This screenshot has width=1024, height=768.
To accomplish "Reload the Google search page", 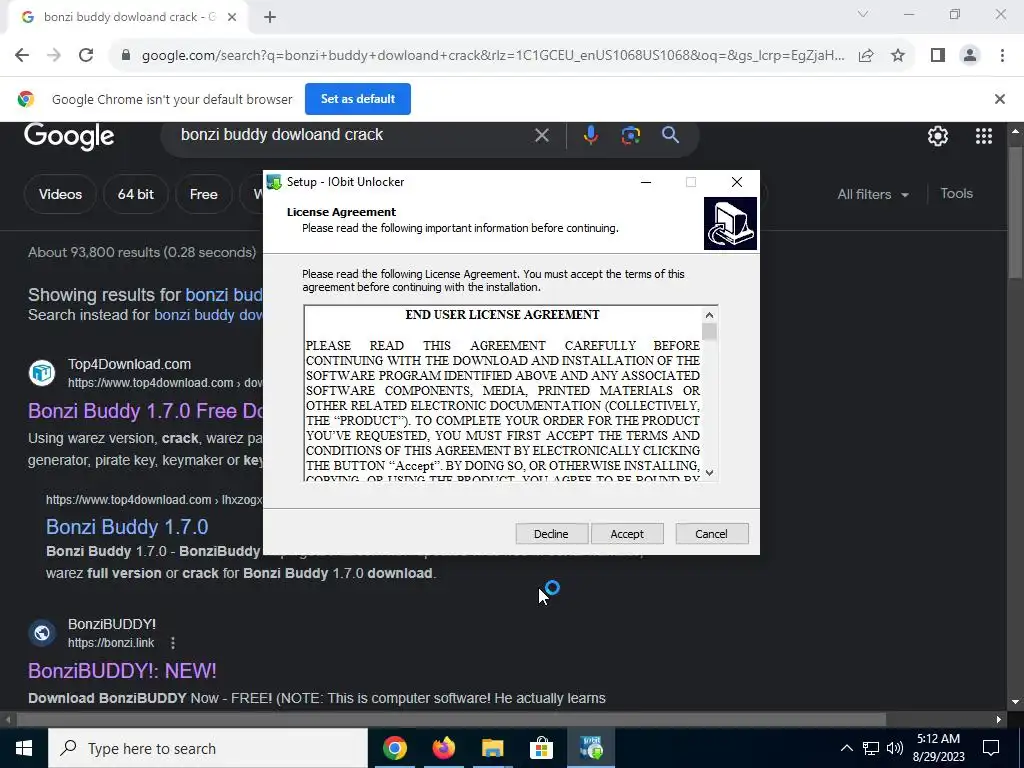I will pyautogui.click(x=86, y=56).
